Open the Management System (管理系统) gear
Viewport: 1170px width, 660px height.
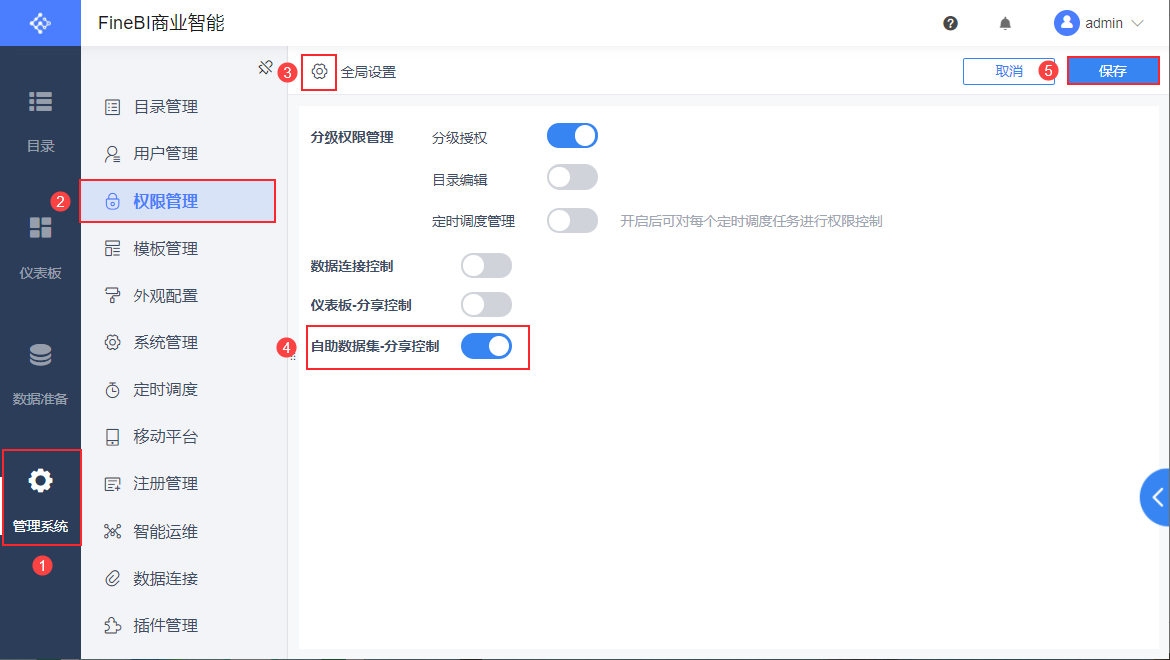coord(40,481)
